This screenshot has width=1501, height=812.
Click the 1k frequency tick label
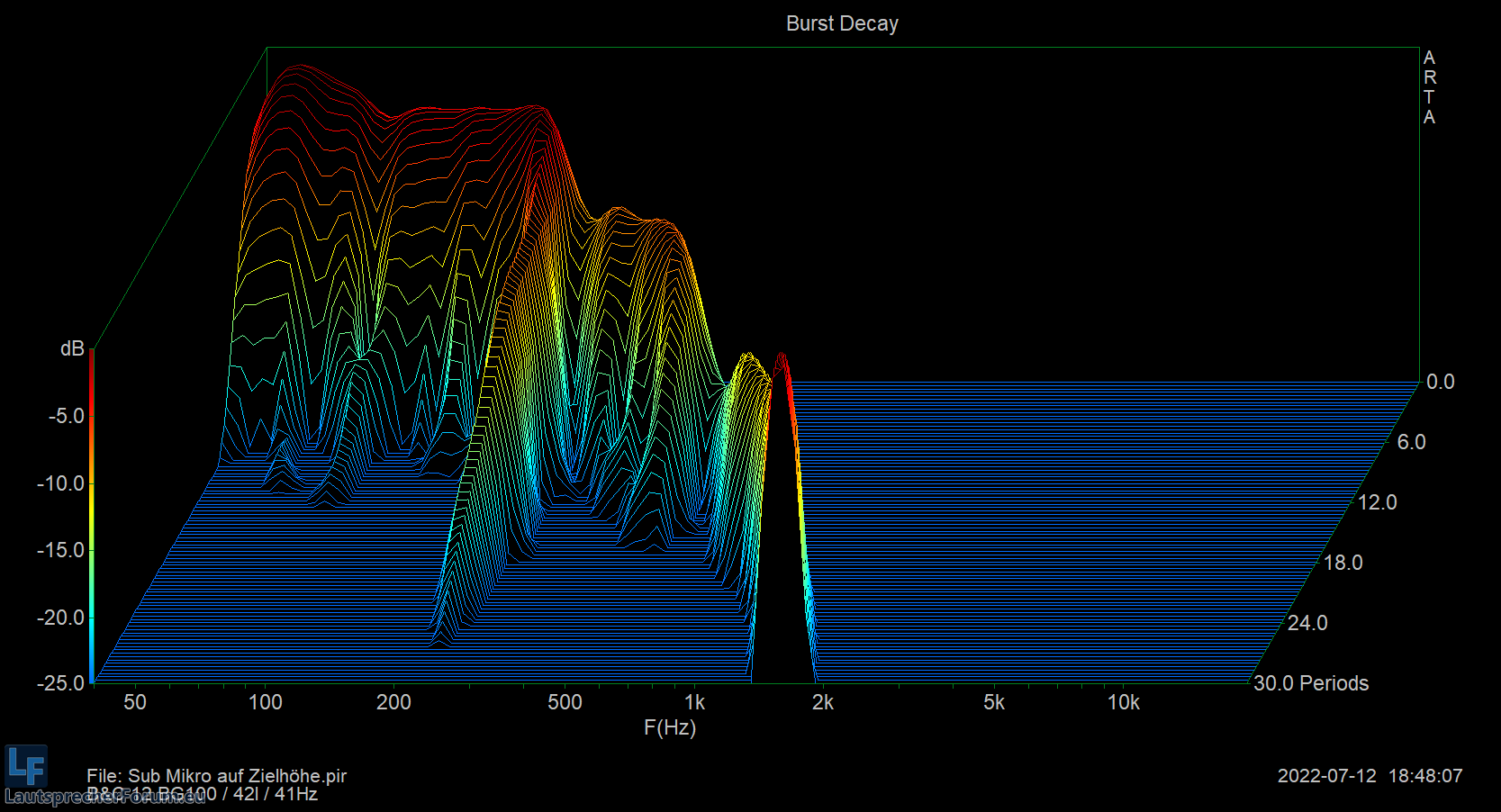[694, 702]
